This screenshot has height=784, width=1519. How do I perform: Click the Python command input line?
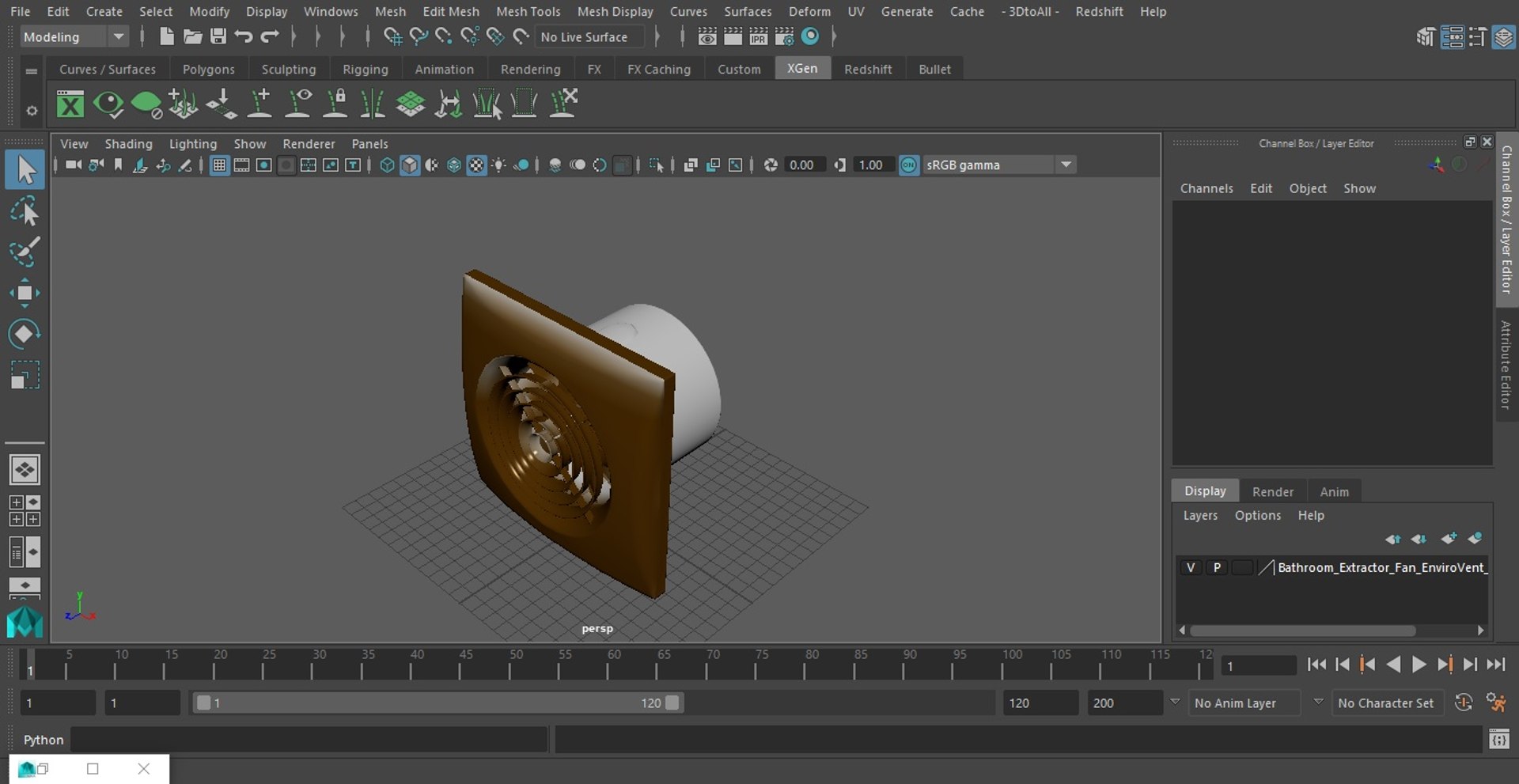pos(309,740)
